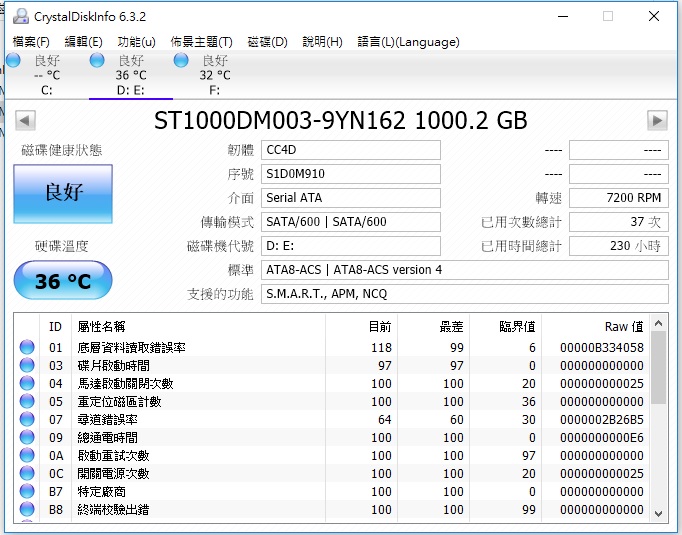Image resolution: width=682 pixels, height=535 pixels.
Task: Click the Raw 值 column header
Action: [x=595, y=327]
